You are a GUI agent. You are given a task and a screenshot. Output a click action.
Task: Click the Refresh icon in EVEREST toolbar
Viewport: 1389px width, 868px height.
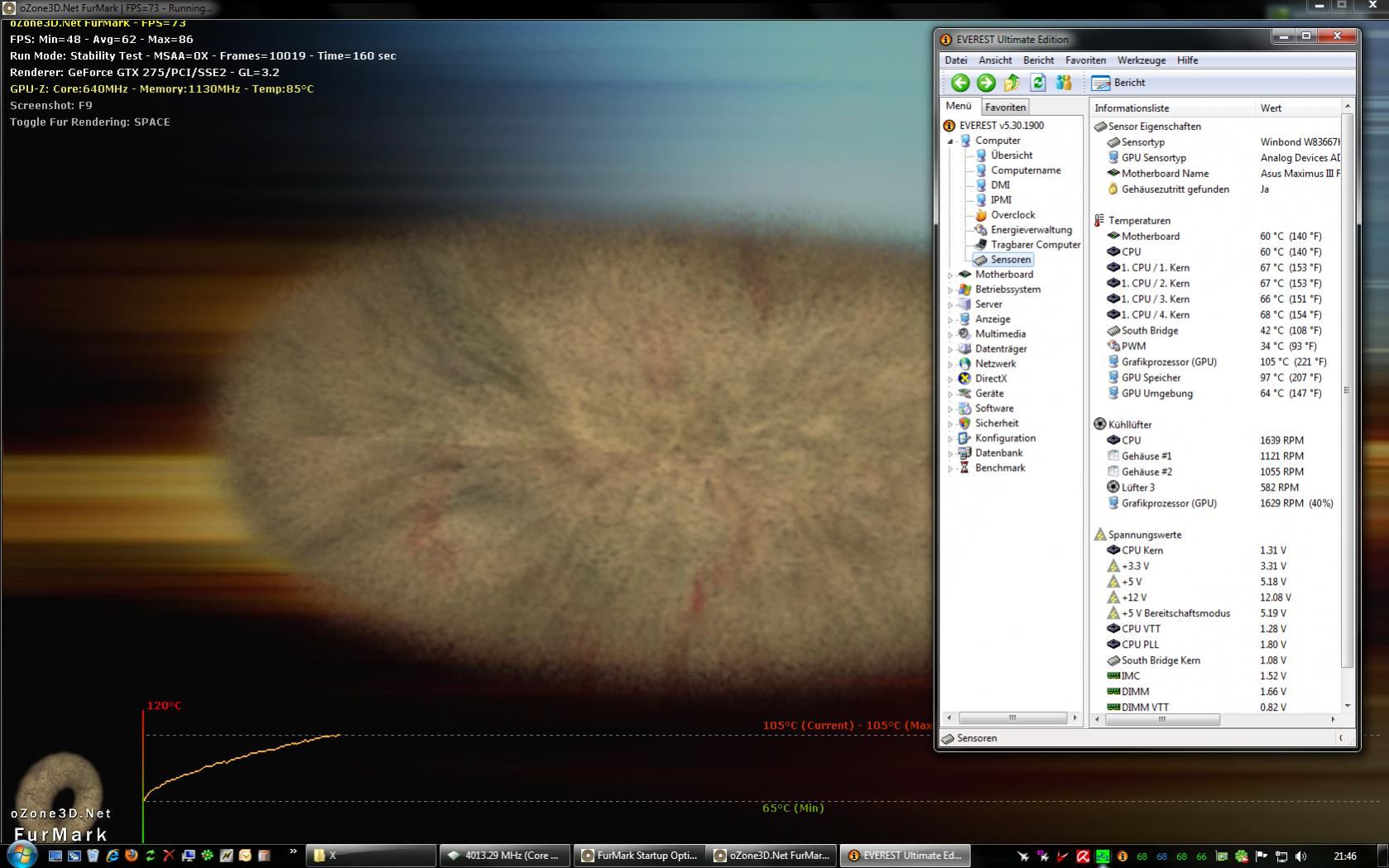point(1038,83)
